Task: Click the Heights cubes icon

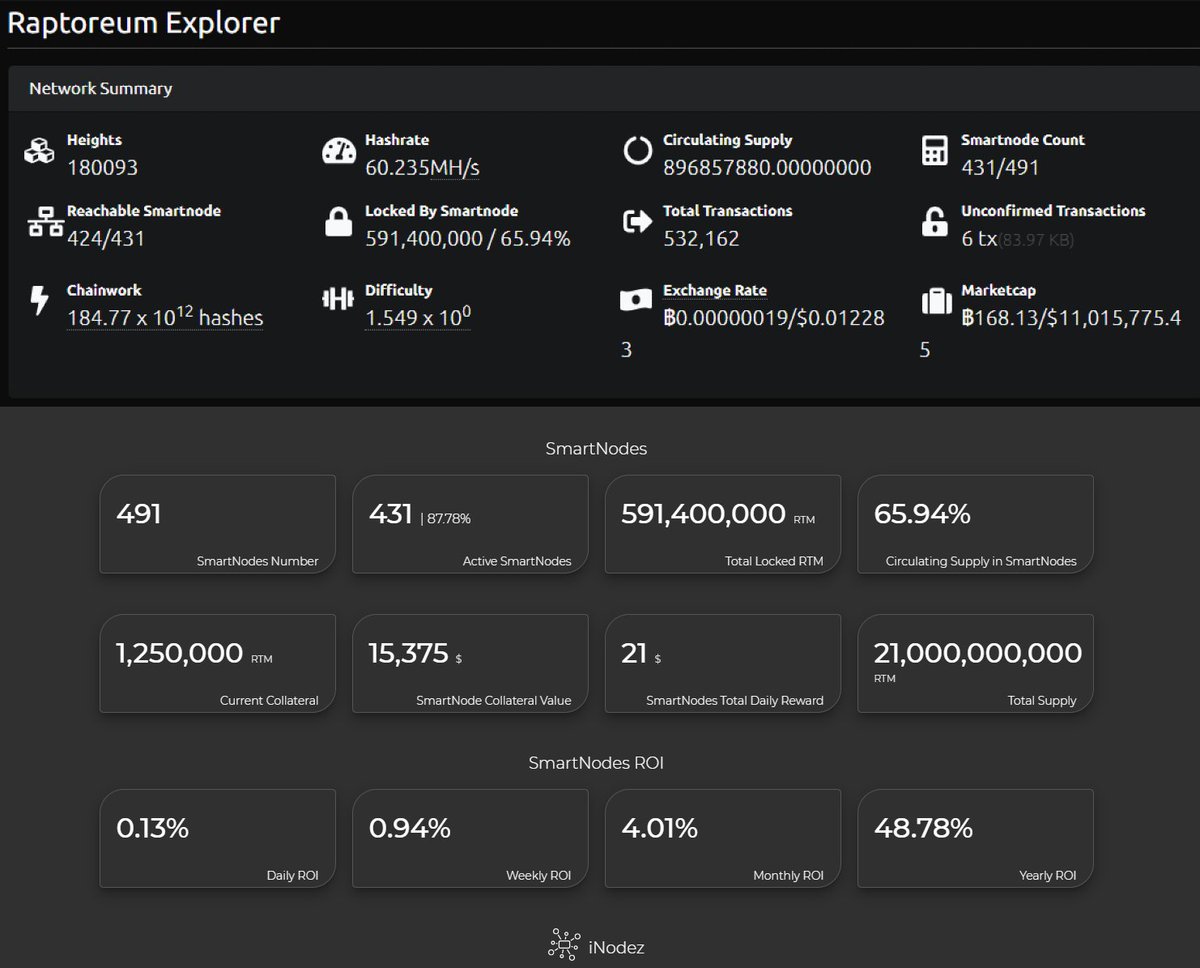Action: (39, 152)
